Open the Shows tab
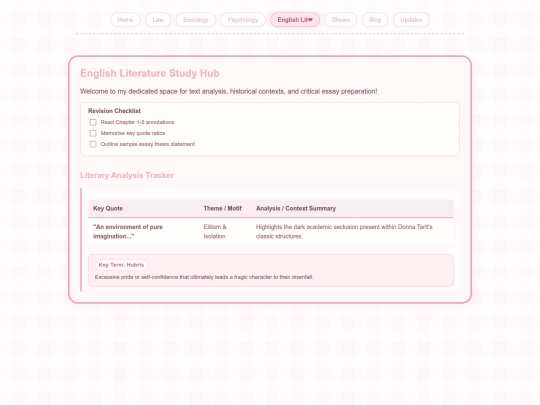This screenshot has height=405, width=540. pyautogui.click(x=341, y=20)
